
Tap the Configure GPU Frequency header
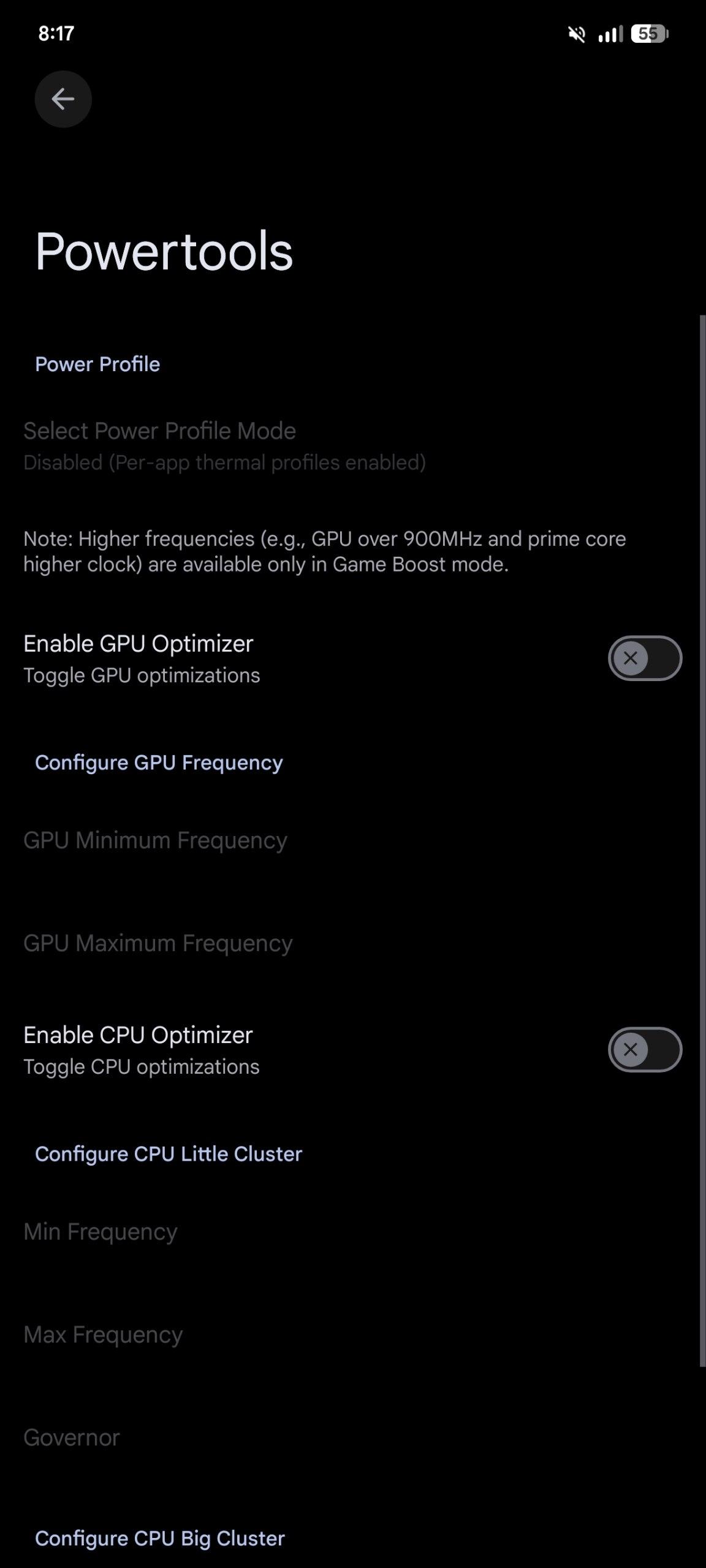[159, 763]
